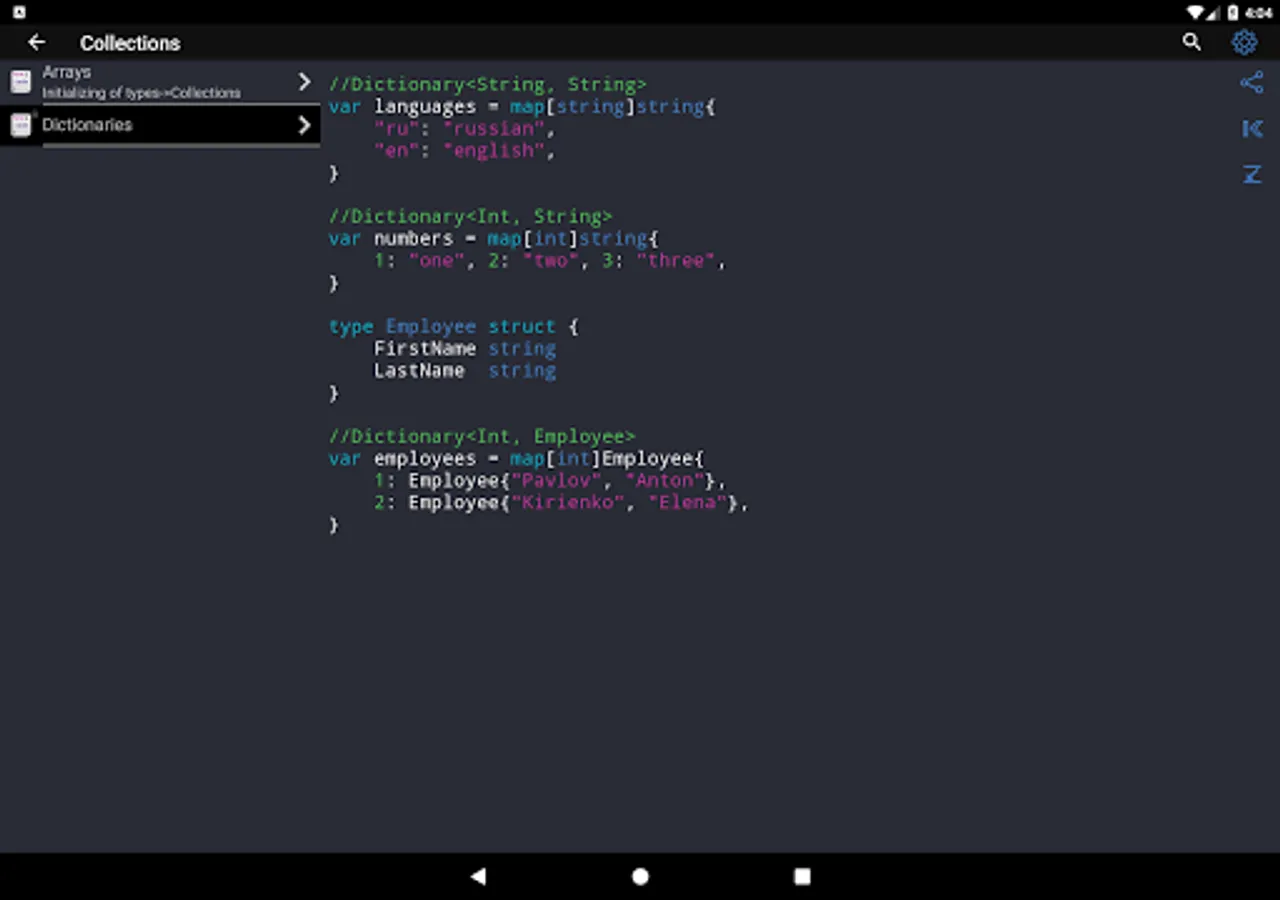
Task: Tap the document icon beside Arrays
Action: [x=21, y=82]
